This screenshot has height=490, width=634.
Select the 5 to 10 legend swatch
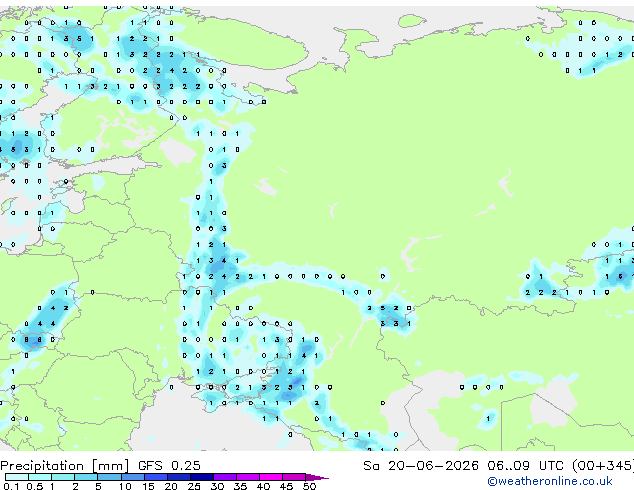[x=109, y=477]
